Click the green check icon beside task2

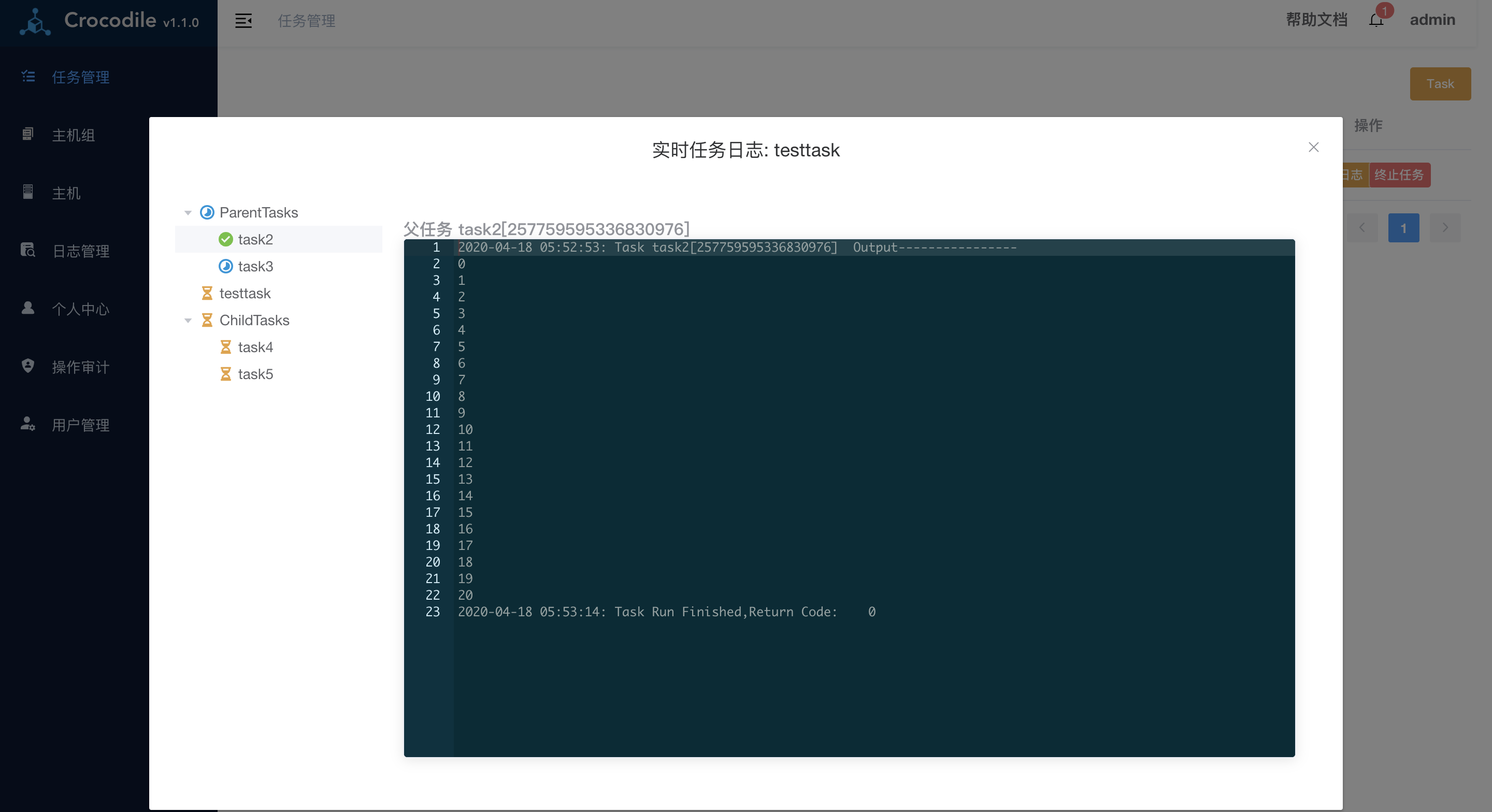click(225, 239)
